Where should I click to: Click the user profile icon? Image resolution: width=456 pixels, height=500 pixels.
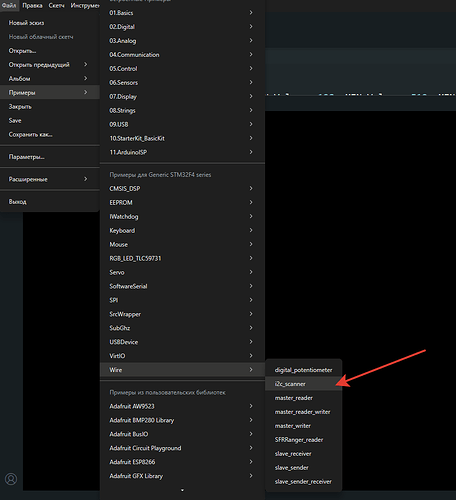click(11, 479)
